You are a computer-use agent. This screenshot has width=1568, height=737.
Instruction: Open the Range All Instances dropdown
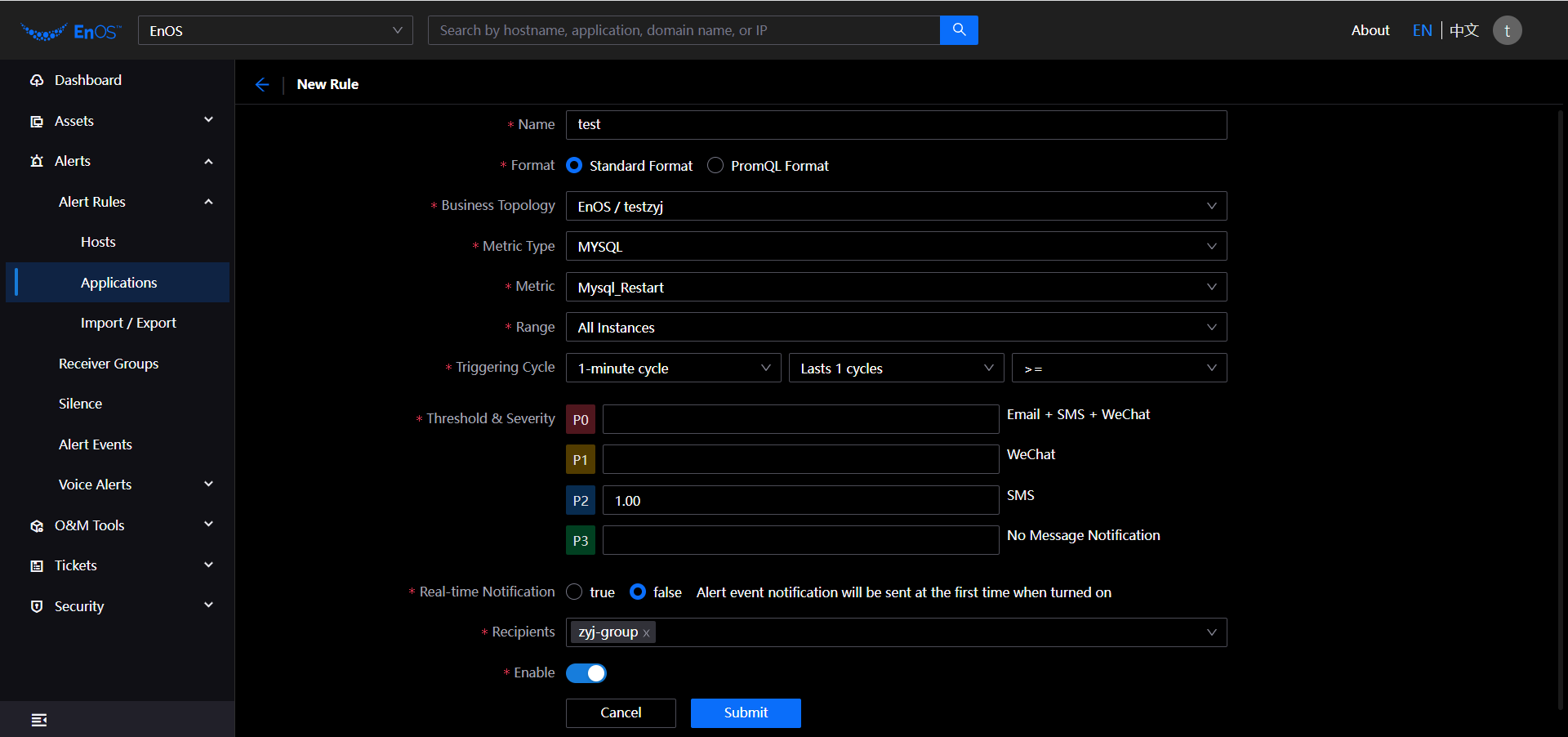[896, 327]
